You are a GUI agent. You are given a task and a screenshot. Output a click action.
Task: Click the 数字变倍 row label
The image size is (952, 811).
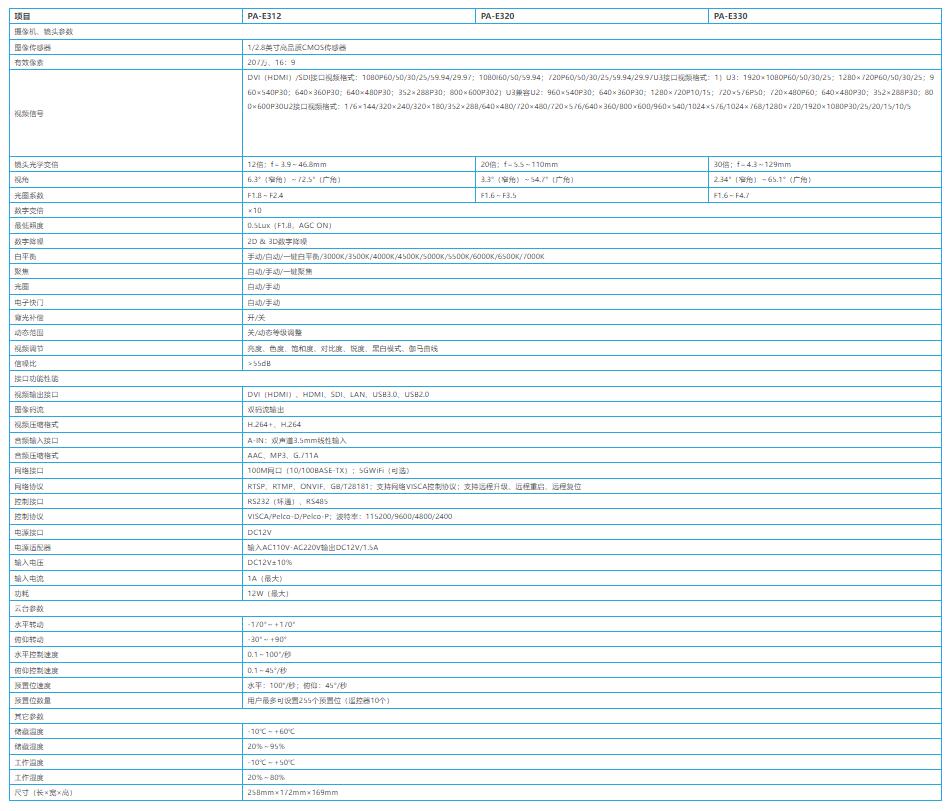(29, 211)
